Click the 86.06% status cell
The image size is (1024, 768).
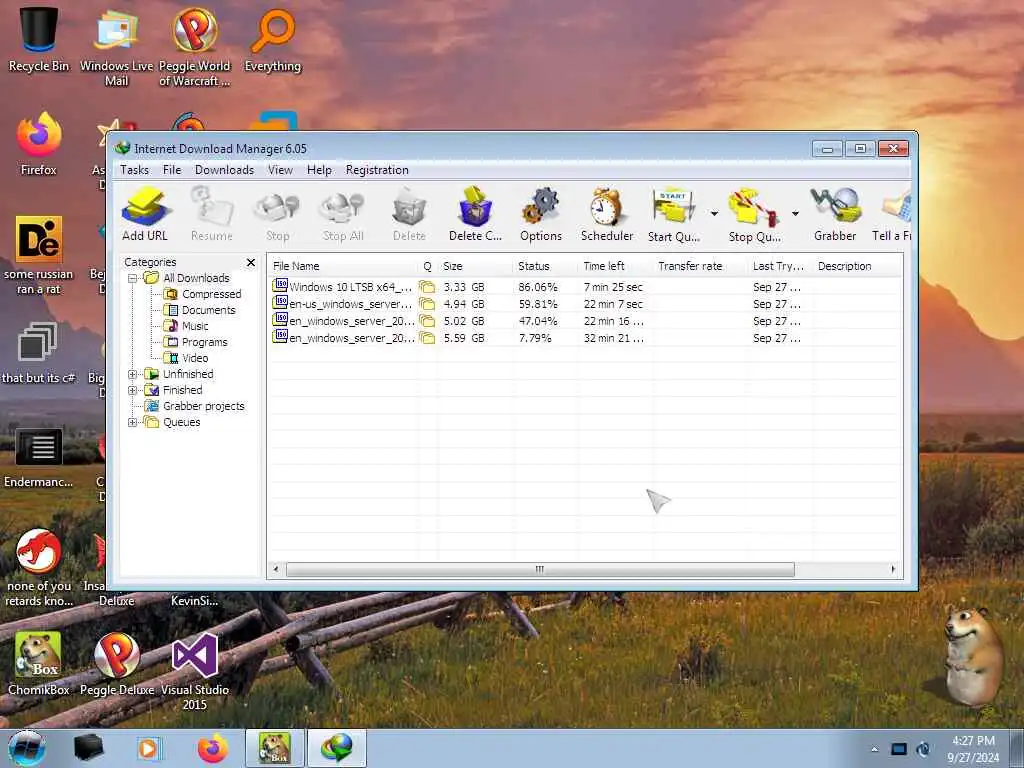(x=538, y=287)
